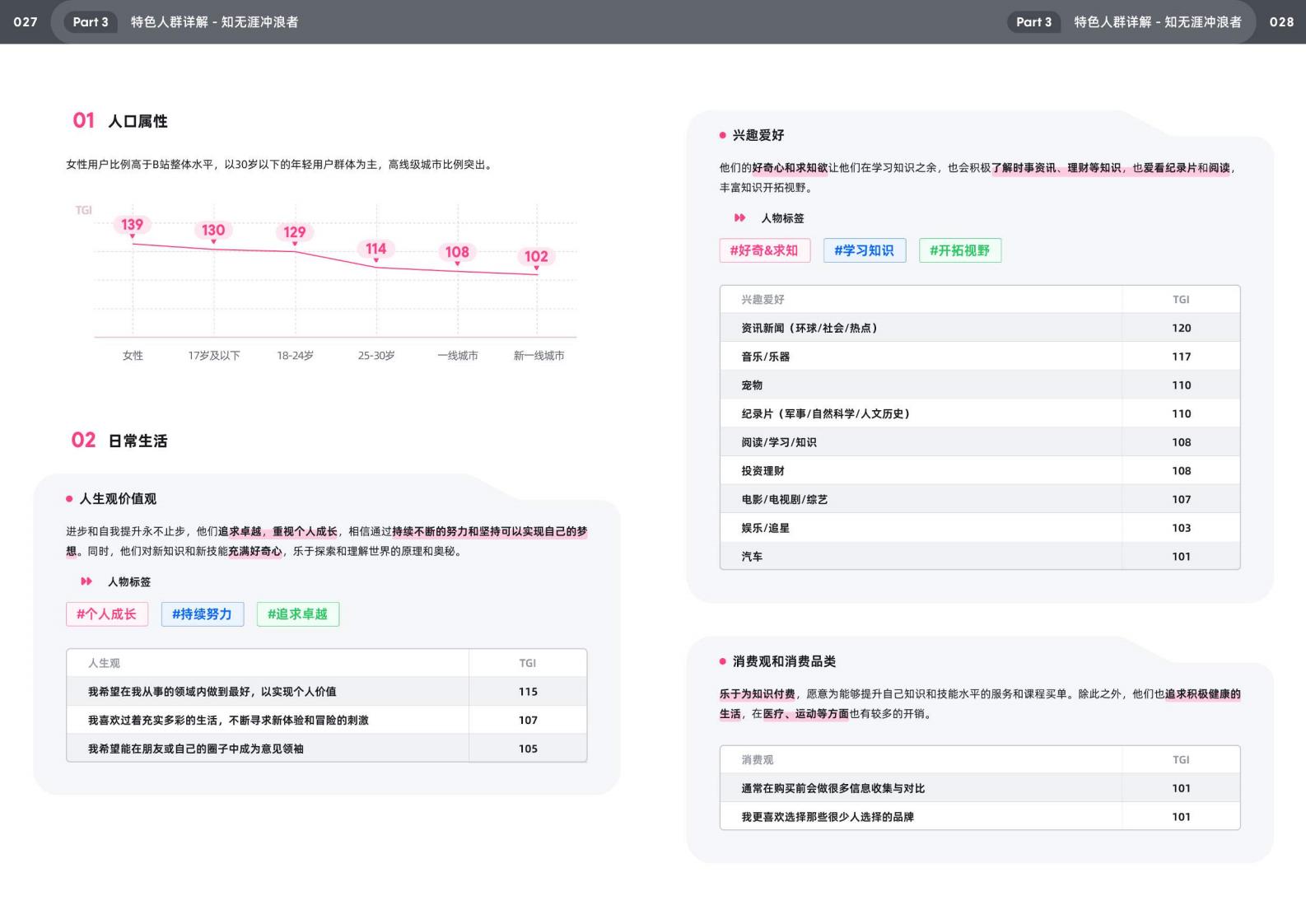This screenshot has height=924, width=1306.
Task: Click the TGI value 115 in 人生观 table
Action: (x=528, y=692)
